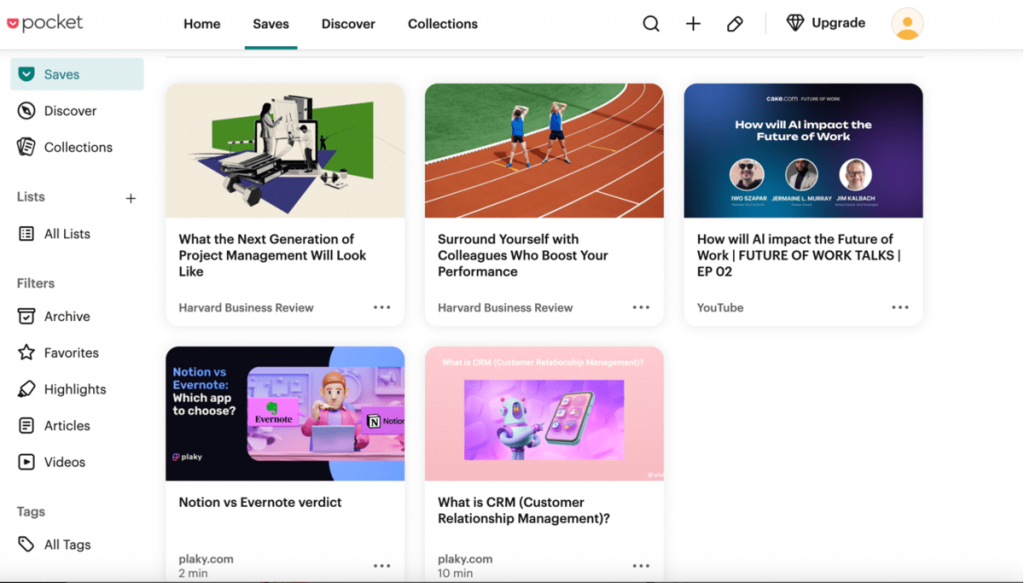Filter saves by Videos
This screenshot has height=583, width=1024.
coord(64,462)
